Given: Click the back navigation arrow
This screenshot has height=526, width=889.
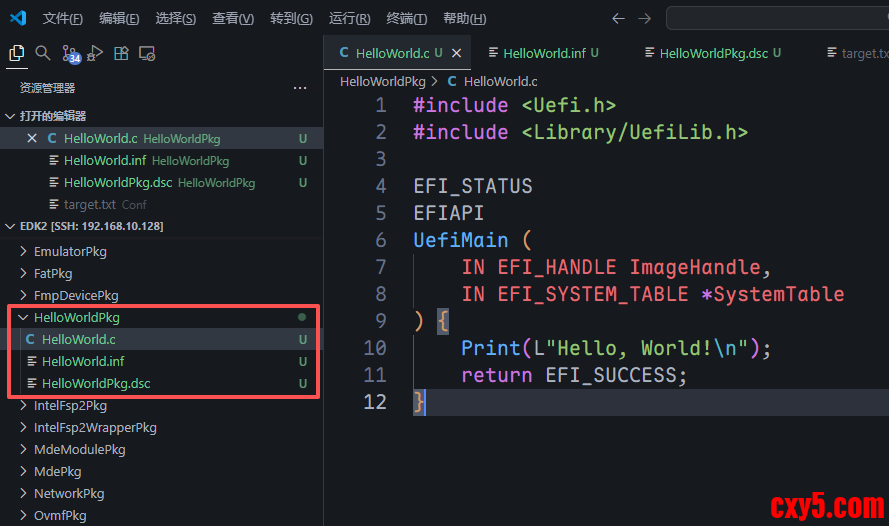Looking at the screenshot, I should tap(618, 19).
